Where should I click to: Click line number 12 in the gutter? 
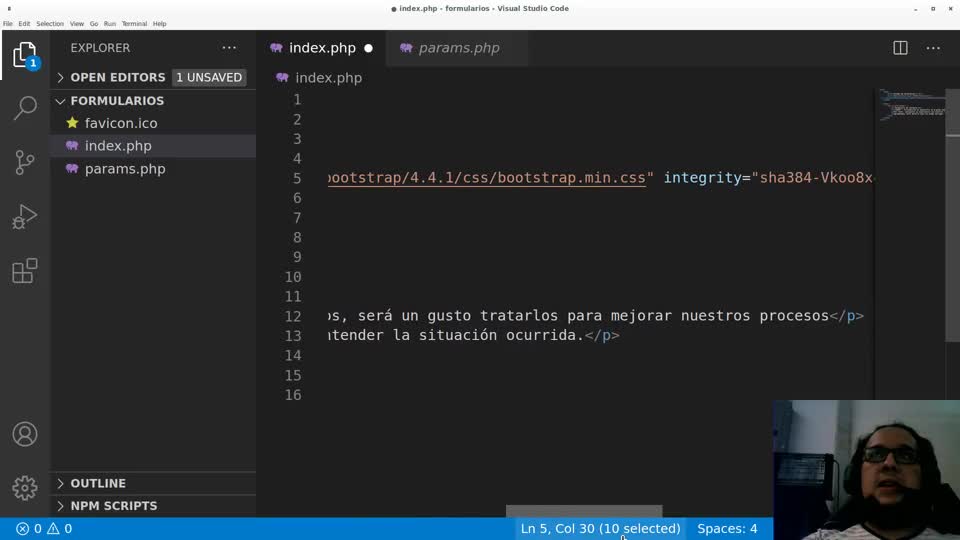pyautogui.click(x=293, y=316)
